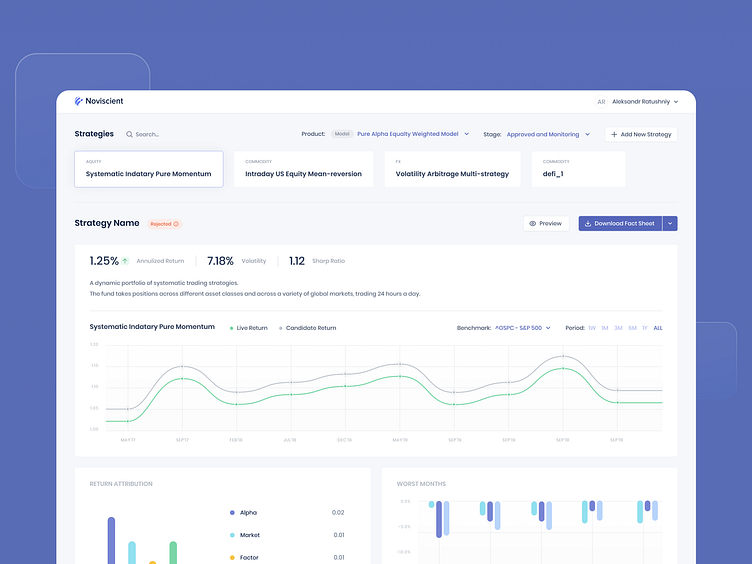Click the Preview button
The width and height of the screenshot is (752, 564).
[546, 223]
